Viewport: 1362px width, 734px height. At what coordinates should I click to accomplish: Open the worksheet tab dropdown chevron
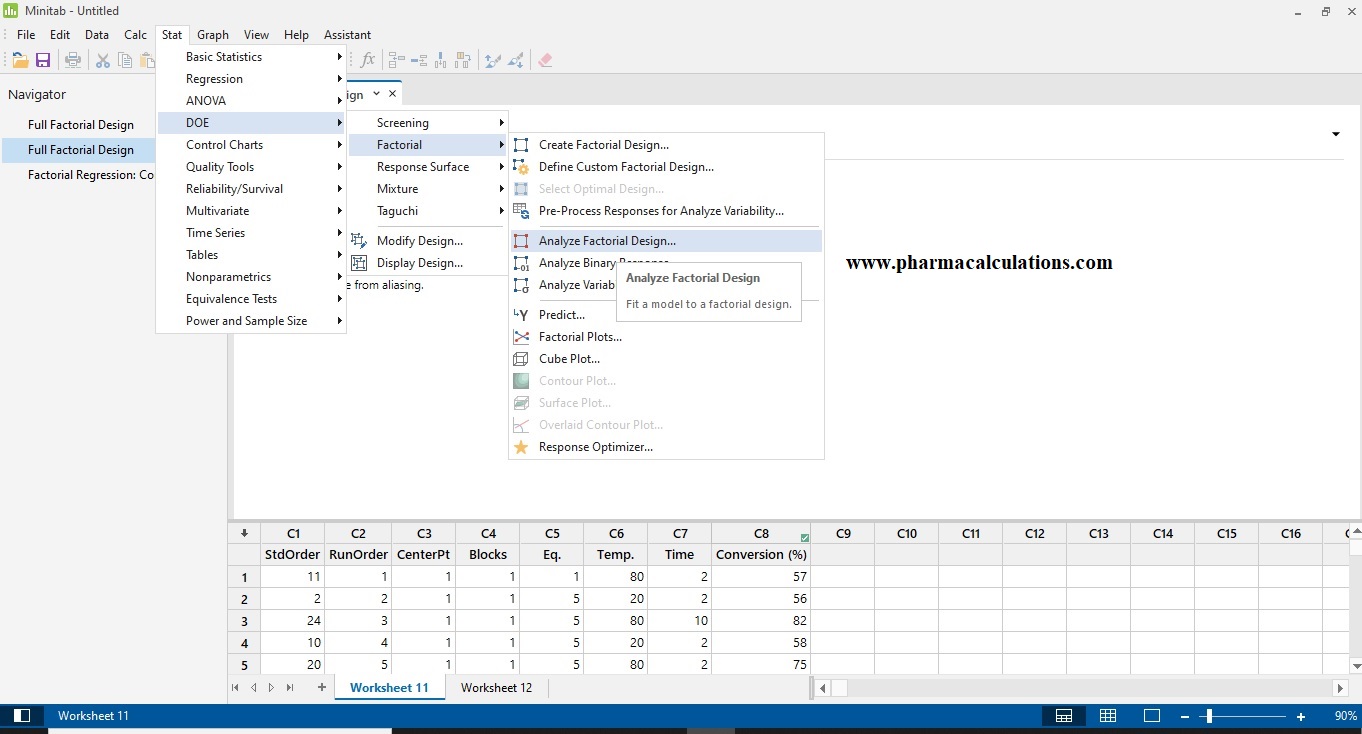(x=377, y=93)
